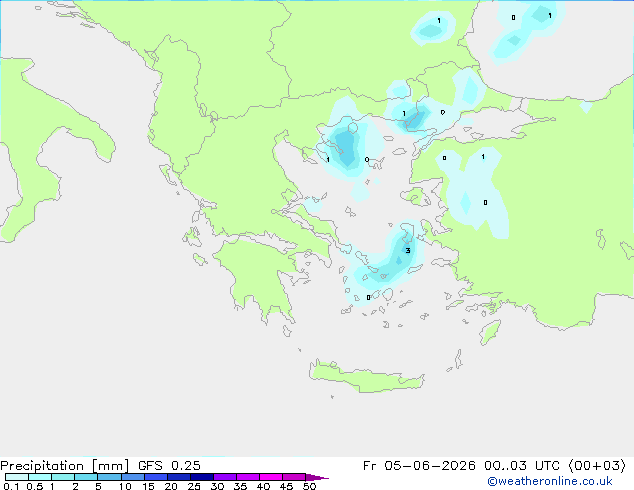Screen dimensions: 634x490
Task: Click the 5–10 mm light blue legend swatch
Action: [x=109, y=477]
